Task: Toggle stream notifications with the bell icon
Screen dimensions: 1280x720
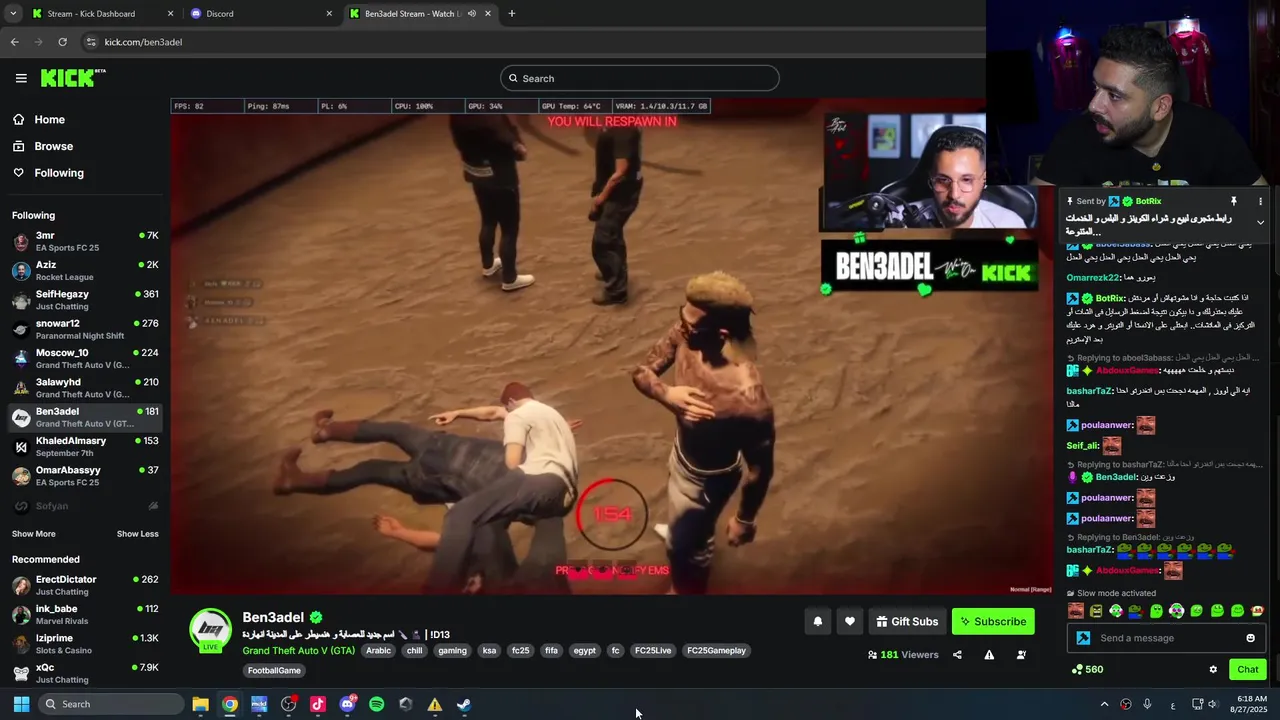Action: (817, 621)
